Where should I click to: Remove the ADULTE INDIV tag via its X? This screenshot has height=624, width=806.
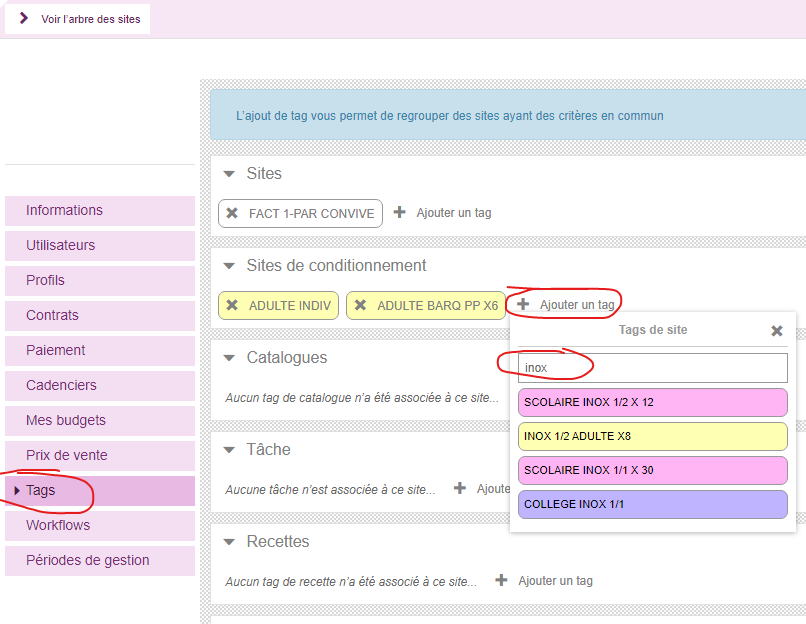[x=232, y=305]
